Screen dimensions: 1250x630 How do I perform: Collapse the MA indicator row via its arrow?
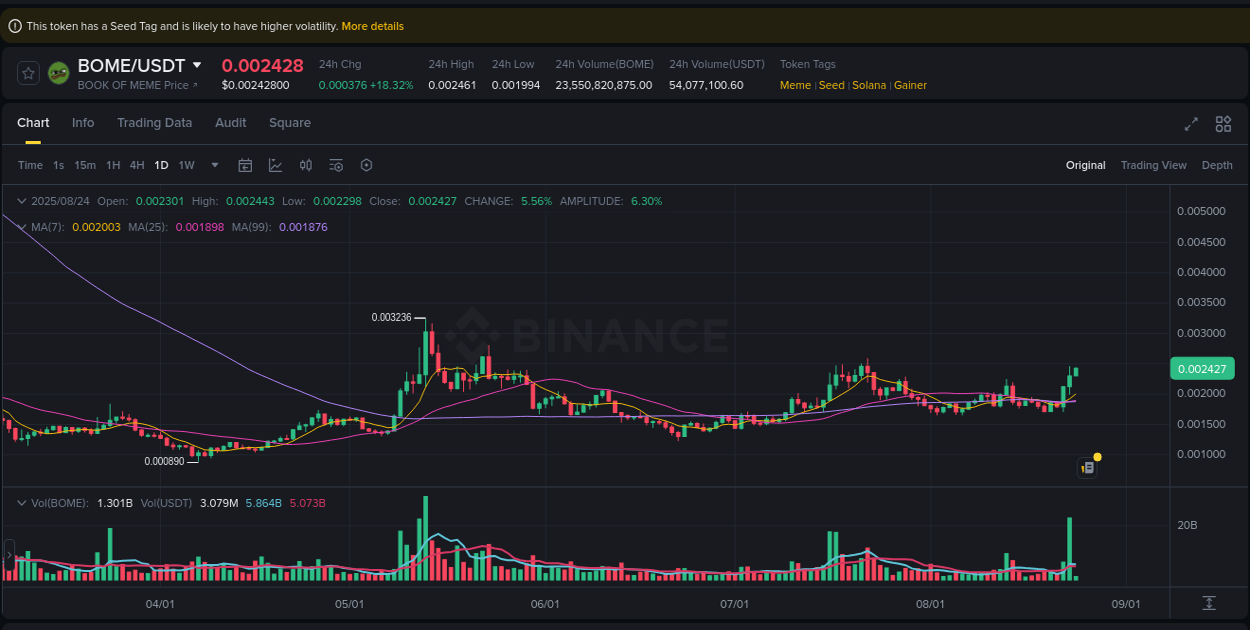[x=20, y=227]
